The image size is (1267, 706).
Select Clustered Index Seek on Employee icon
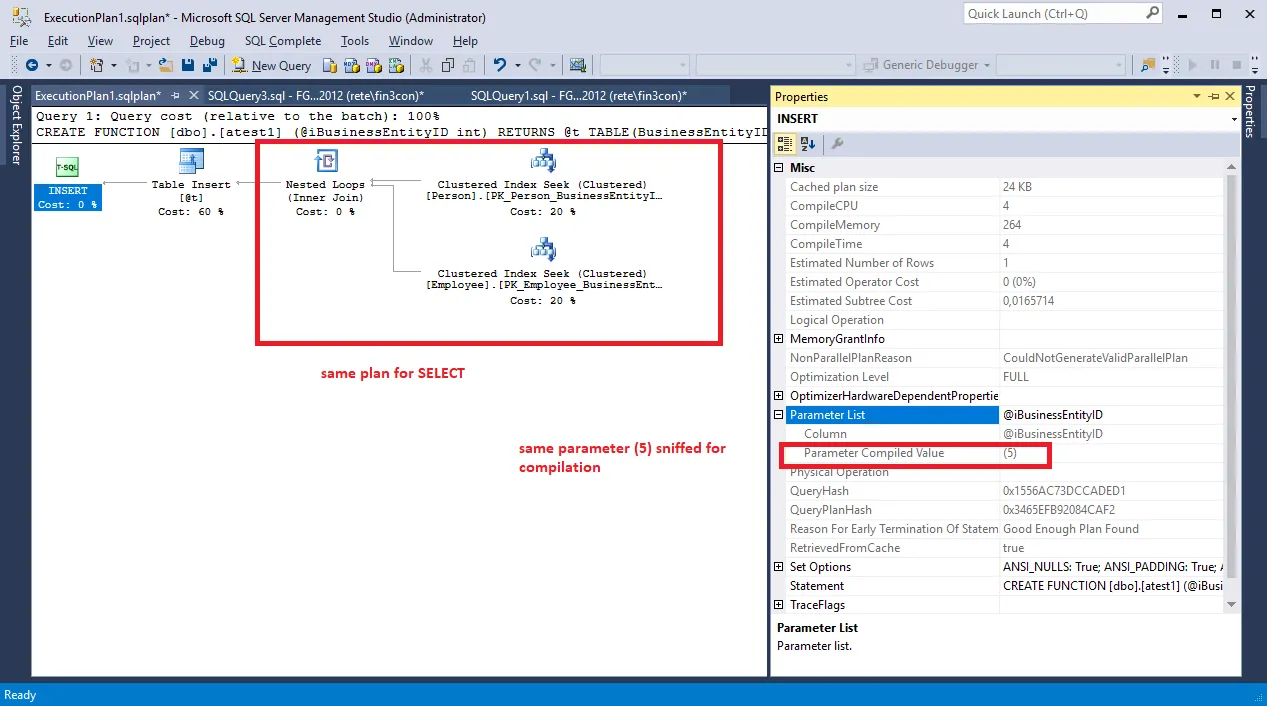click(x=542, y=249)
